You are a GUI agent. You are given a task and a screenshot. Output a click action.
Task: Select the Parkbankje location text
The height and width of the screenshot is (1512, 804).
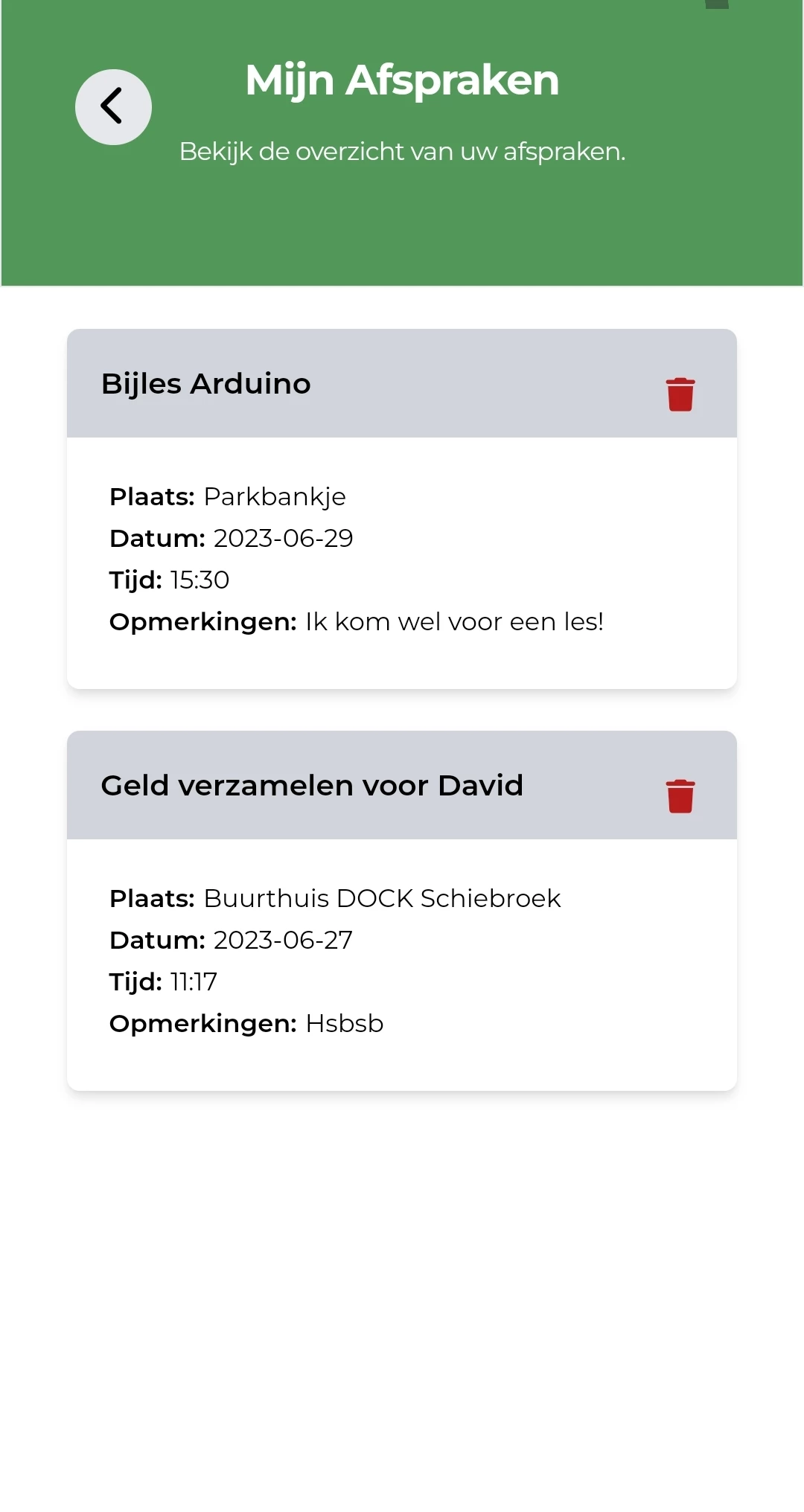(275, 497)
